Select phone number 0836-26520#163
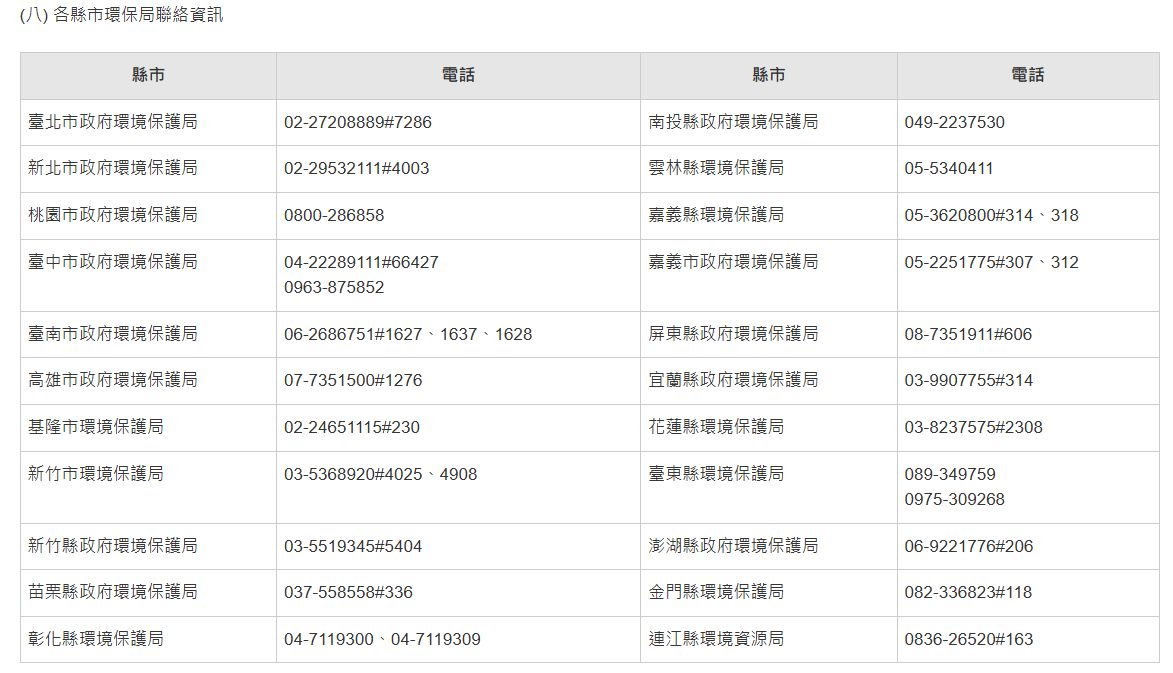 [x=969, y=639]
